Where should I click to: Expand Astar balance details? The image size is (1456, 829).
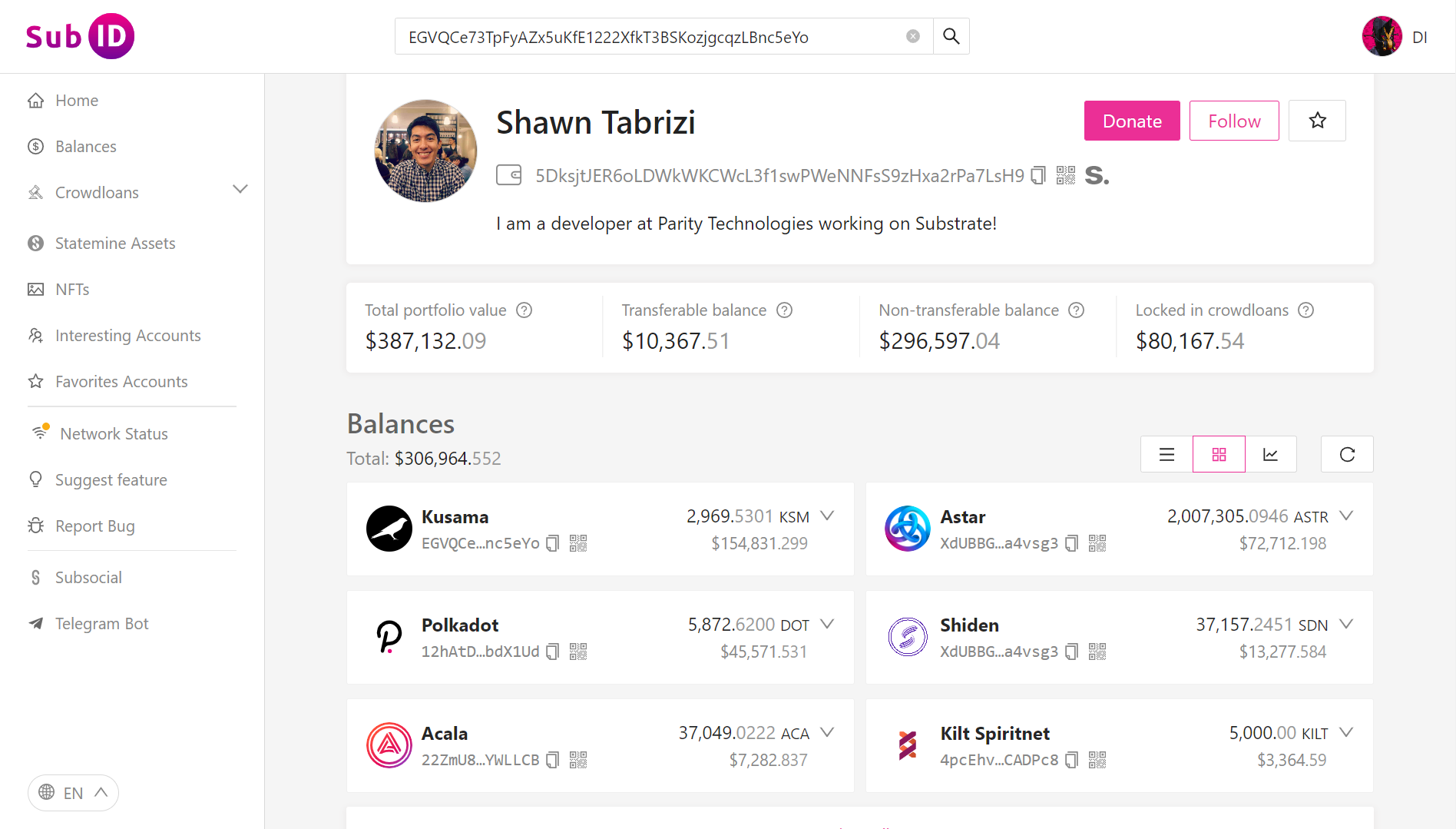point(1345,516)
